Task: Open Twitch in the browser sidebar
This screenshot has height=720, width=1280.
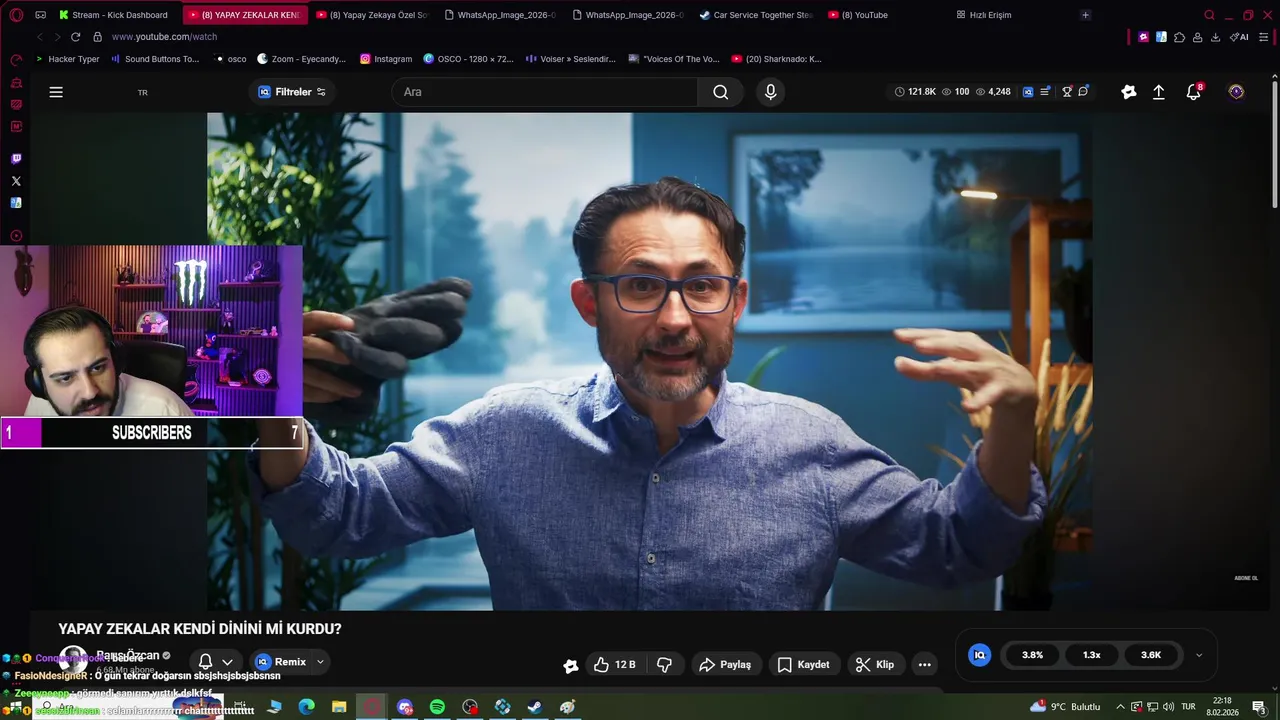Action: point(16,159)
